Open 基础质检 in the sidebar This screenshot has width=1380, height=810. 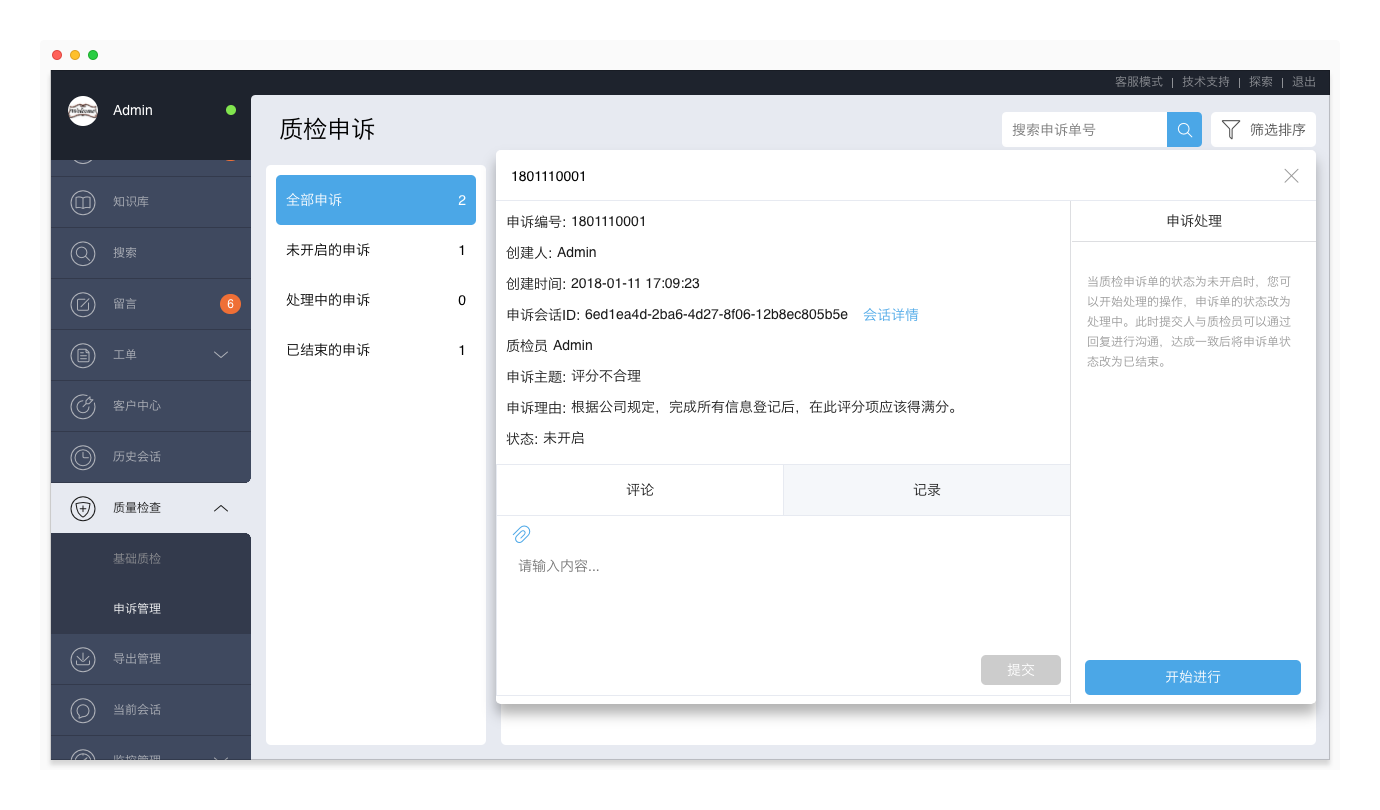tap(137, 559)
